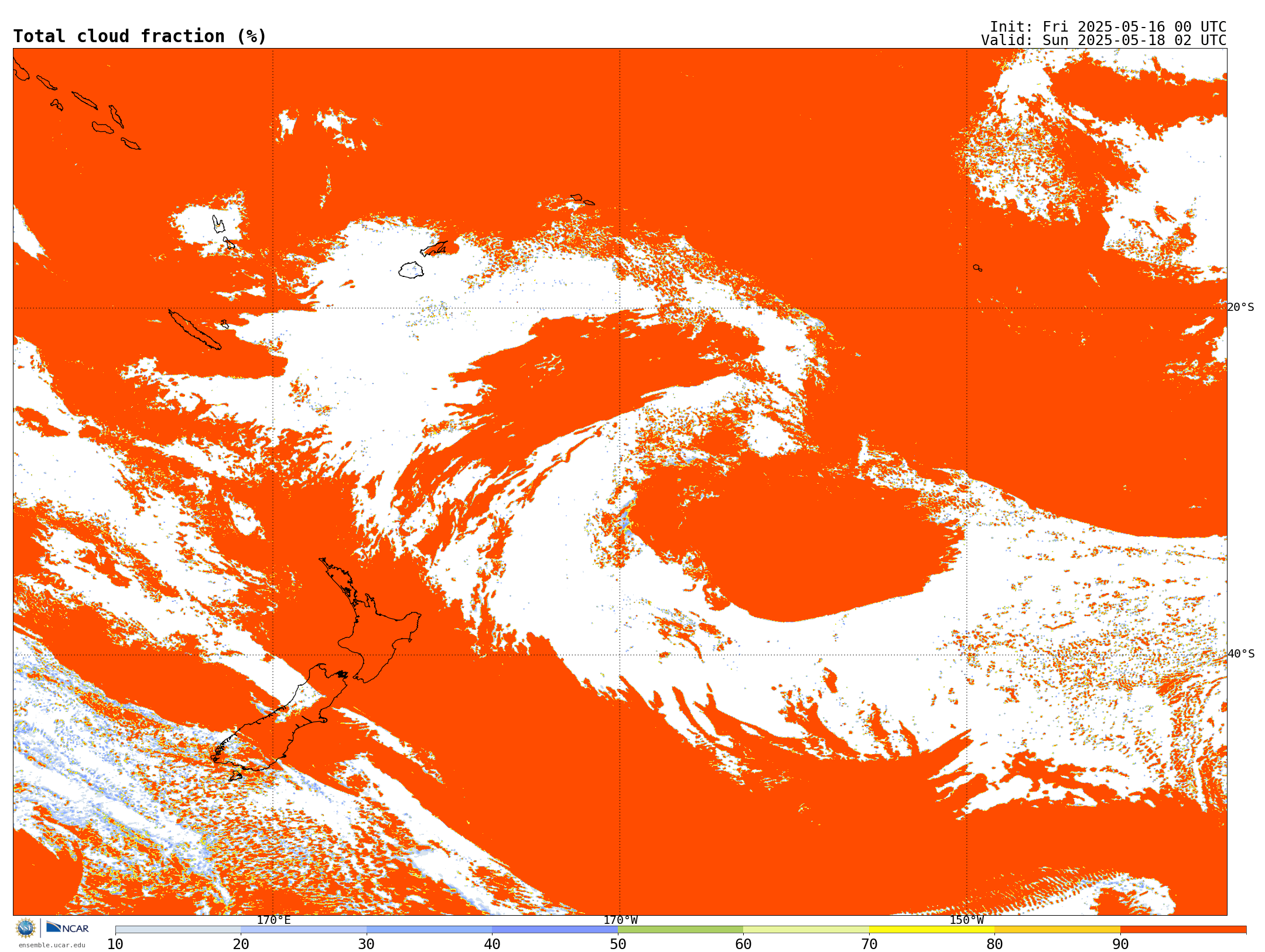Click the 20°S latitude label
This screenshot has width=1265, height=952.
coord(1240,307)
